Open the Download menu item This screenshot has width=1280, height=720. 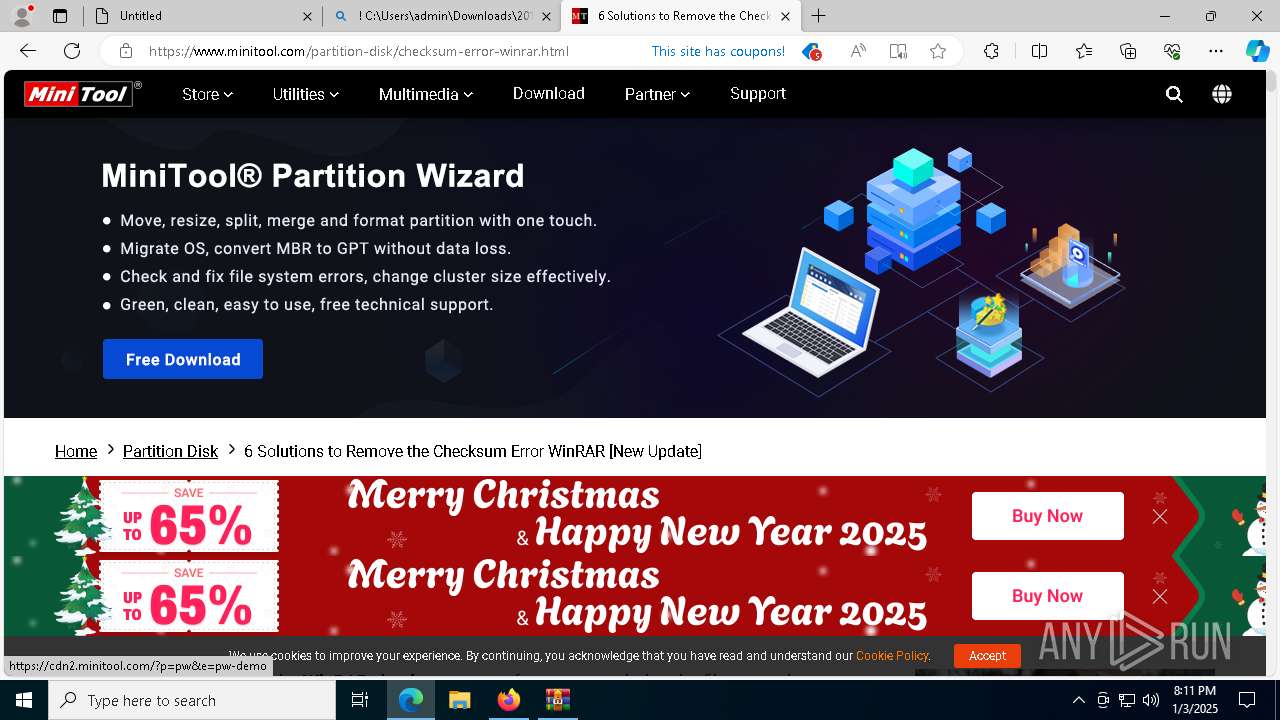[549, 93]
